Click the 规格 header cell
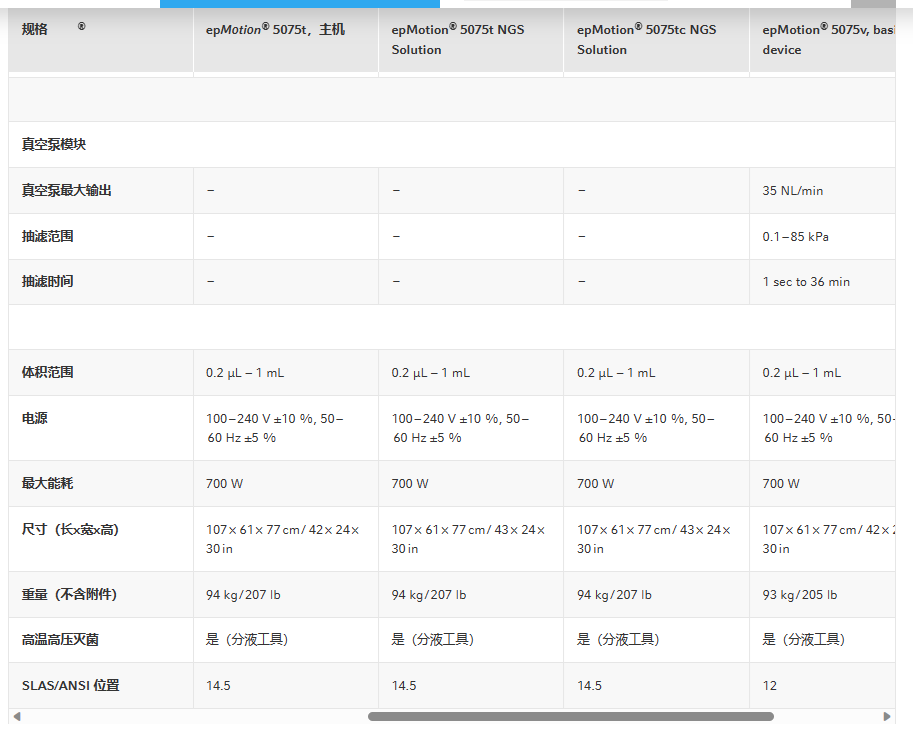The height and width of the screenshot is (747, 913). point(35,30)
